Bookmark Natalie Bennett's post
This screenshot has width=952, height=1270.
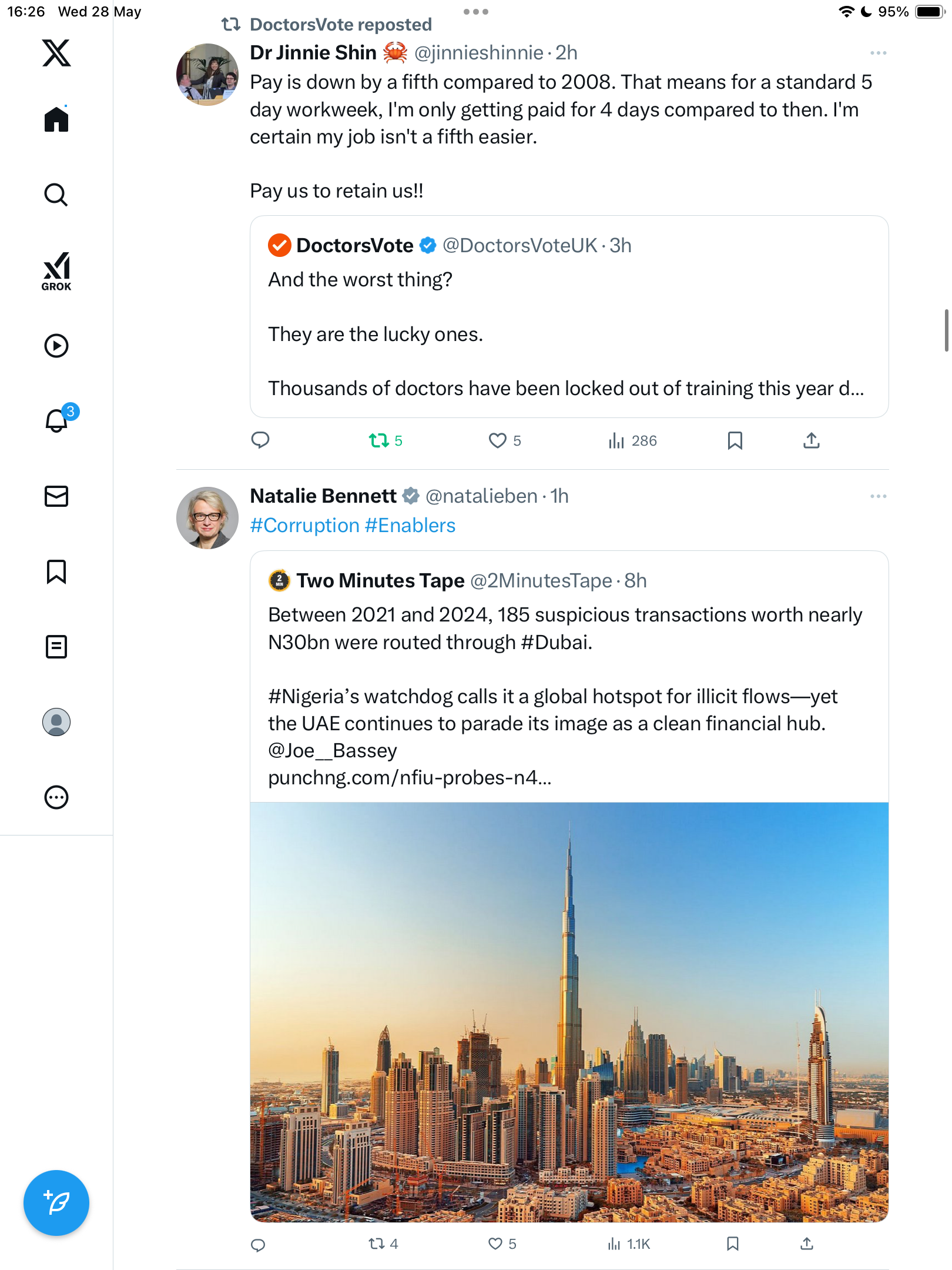tap(732, 1244)
